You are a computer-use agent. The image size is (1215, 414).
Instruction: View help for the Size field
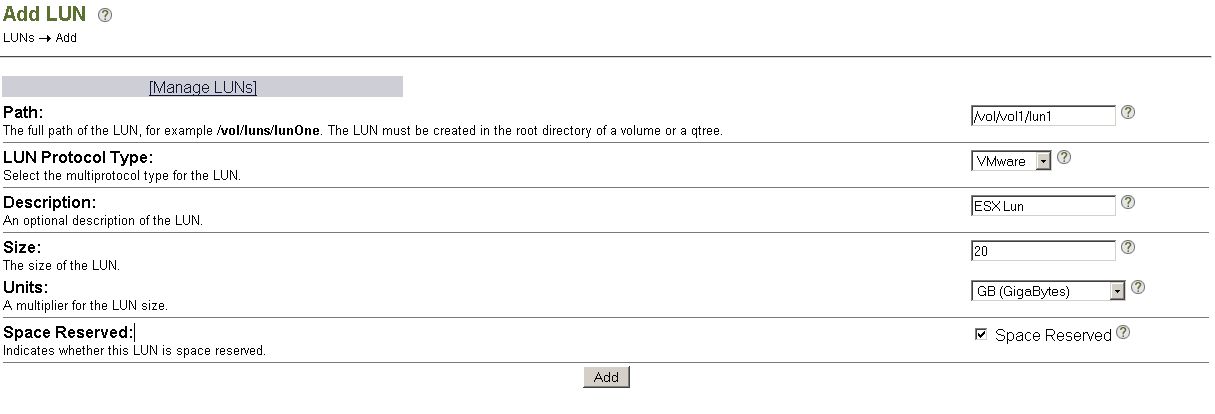pos(1128,247)
